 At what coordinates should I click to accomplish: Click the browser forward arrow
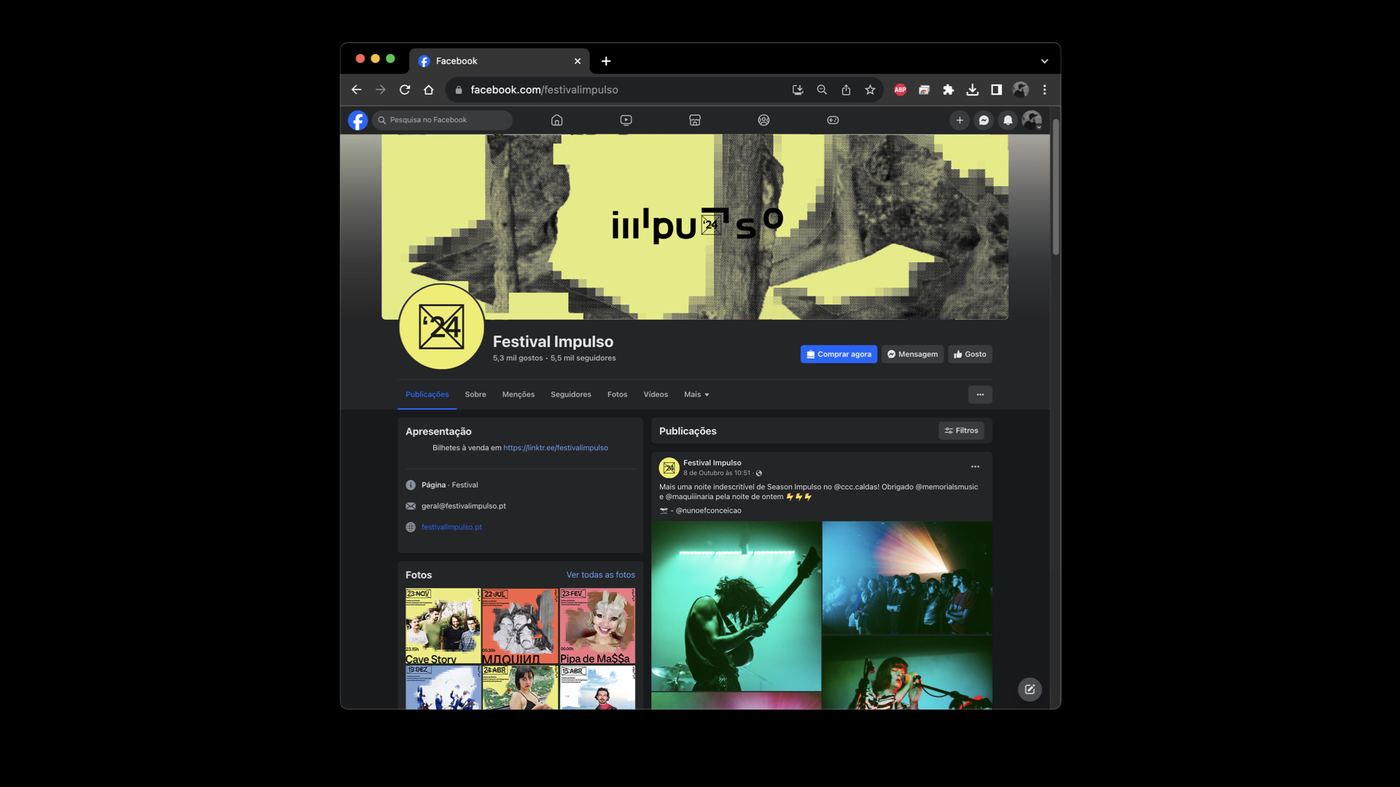380,90
